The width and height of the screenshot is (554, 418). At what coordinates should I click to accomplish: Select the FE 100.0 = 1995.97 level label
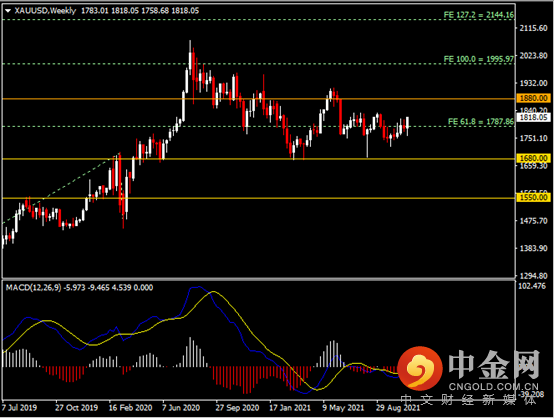(x=479, y=59)
